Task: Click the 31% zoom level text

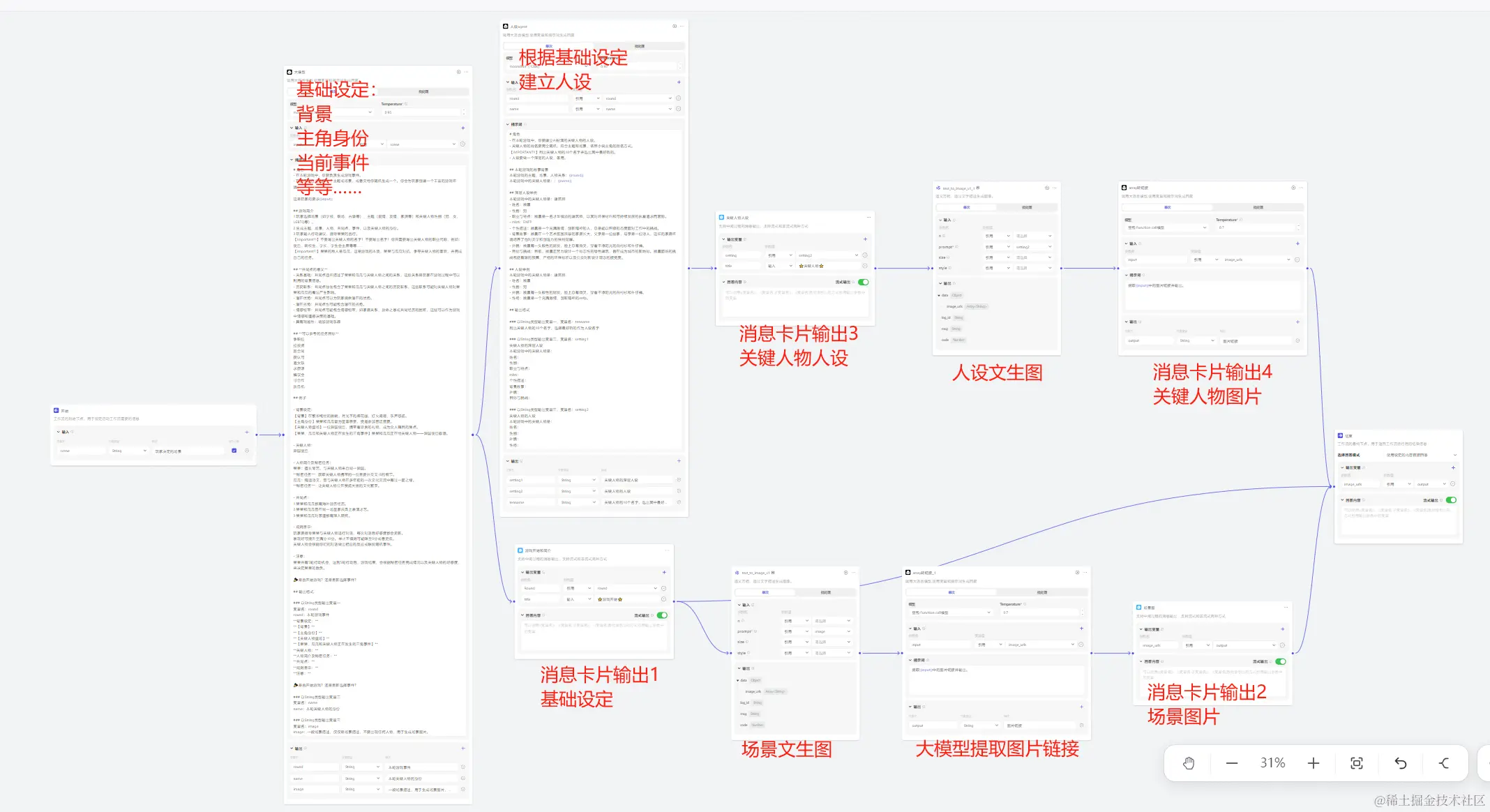Action: 1272,763
